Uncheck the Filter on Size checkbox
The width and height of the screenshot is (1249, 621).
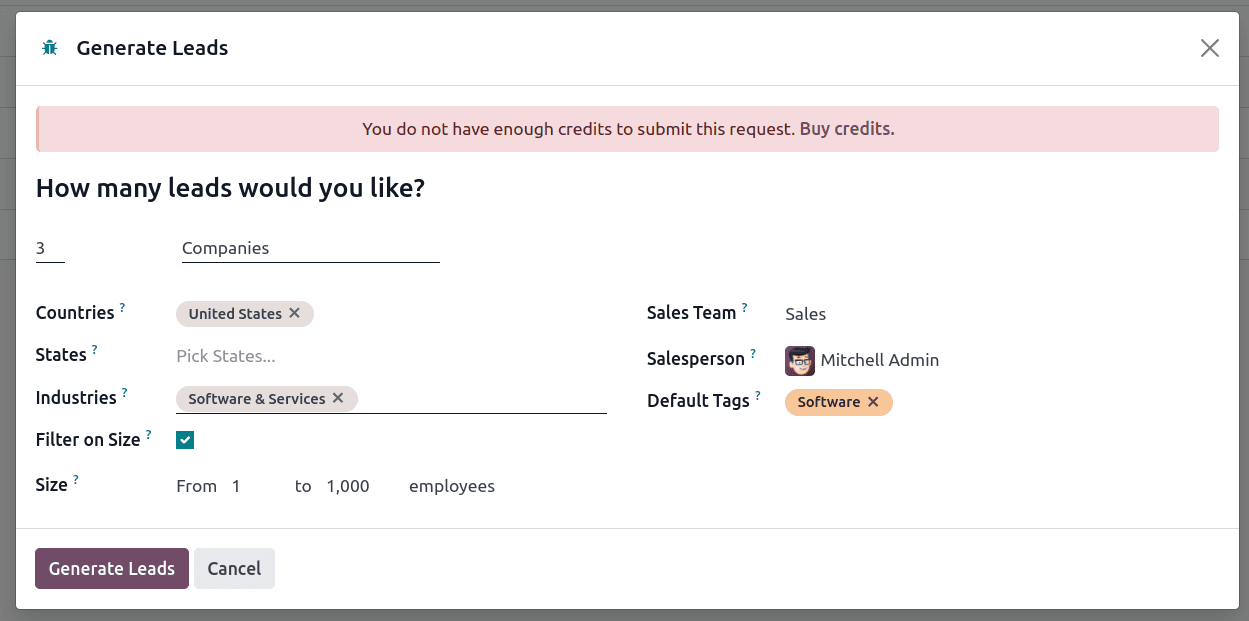tap(184, 439)
